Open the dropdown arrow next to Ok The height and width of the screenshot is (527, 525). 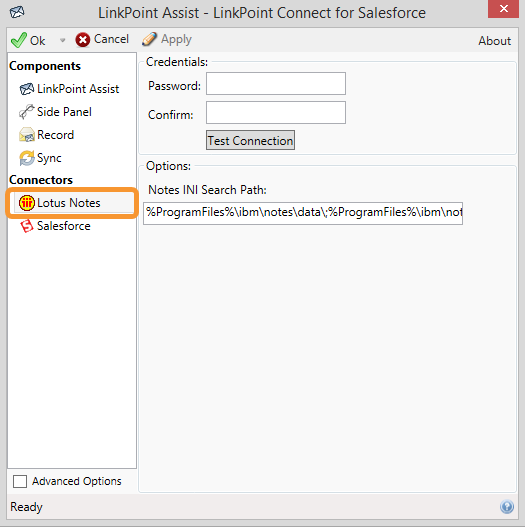pyautogui.click(x=62, y=40)
